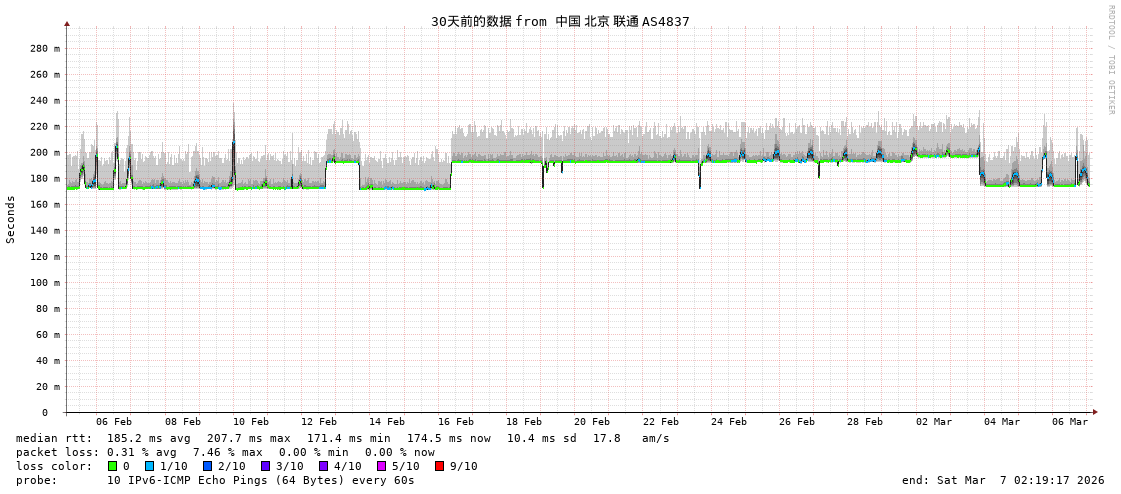Click the blue 2/10 loss color swatch
The width and height of the screenshot is (1121, 494).
tap(207, 466)
